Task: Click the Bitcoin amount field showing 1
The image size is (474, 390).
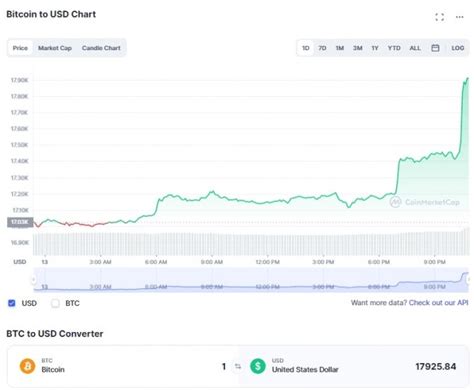Action: coord(224,366)
